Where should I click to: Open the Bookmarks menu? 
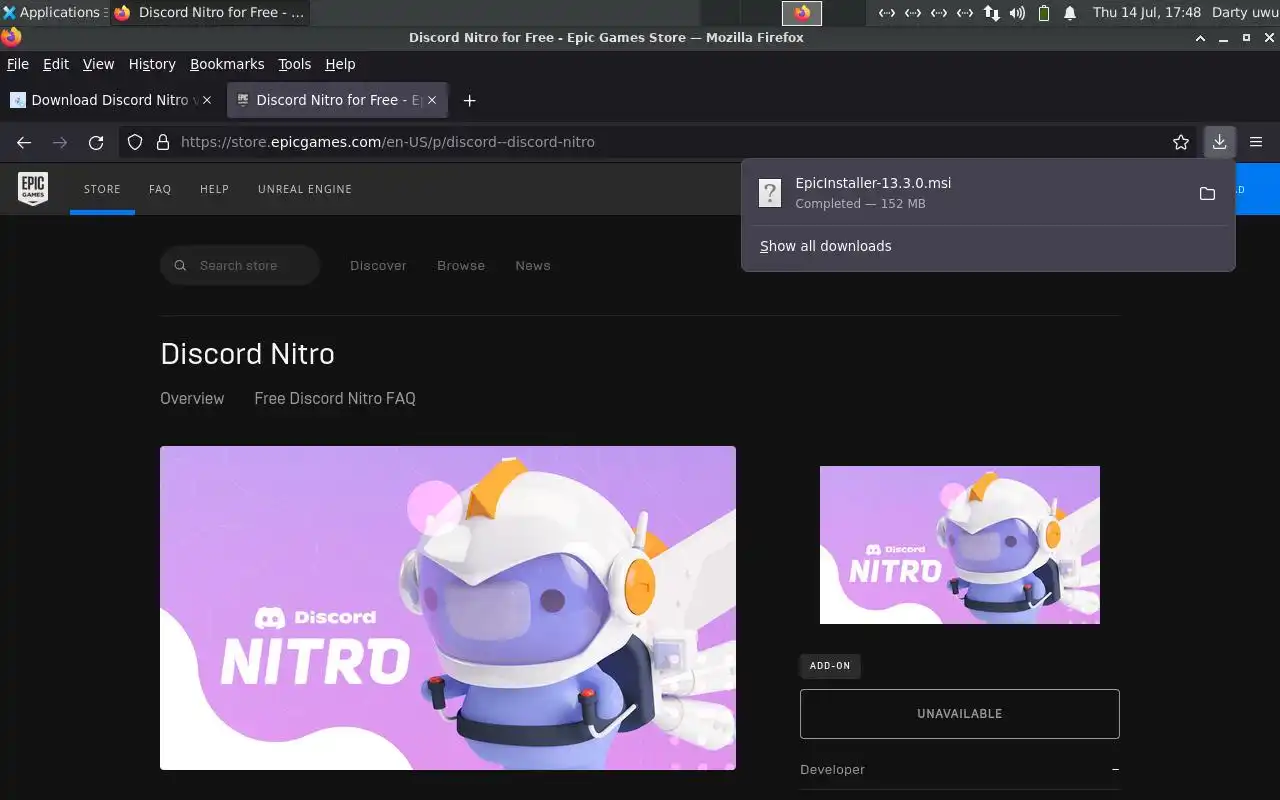point(227,64)
